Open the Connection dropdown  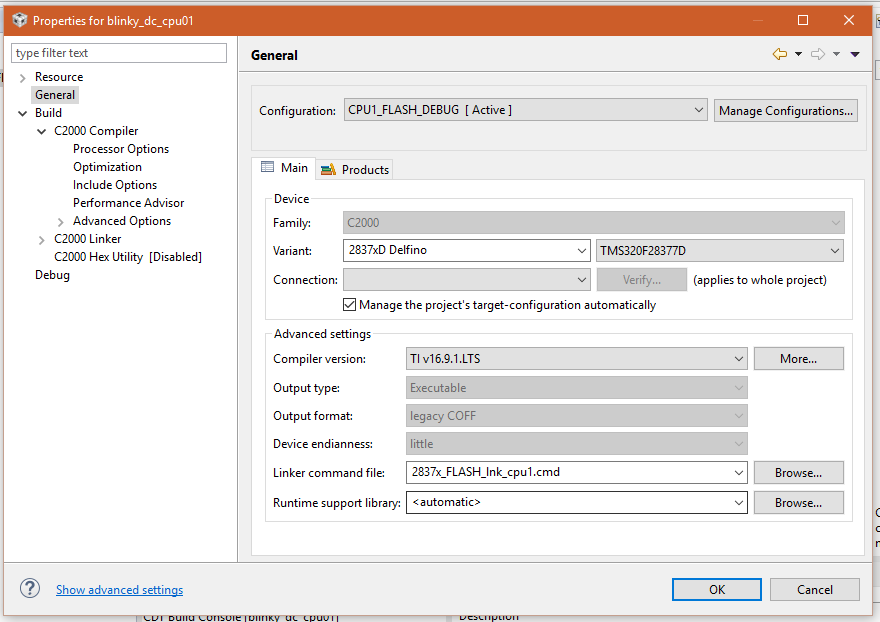[x=466, y=280]
